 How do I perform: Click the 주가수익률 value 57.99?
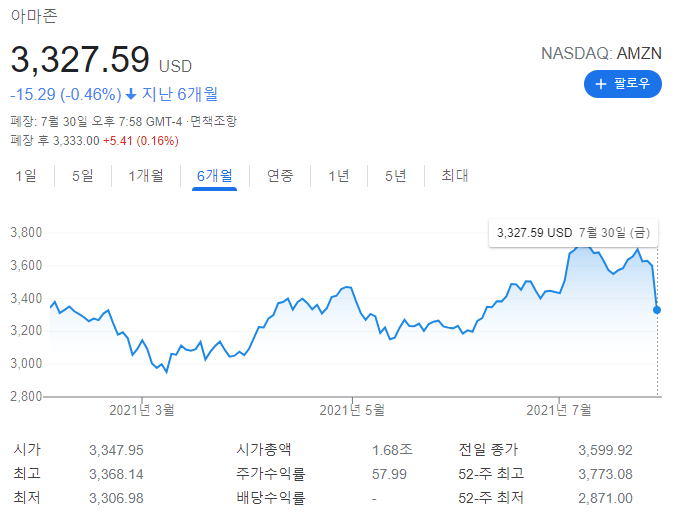click(x=389, y=474)
